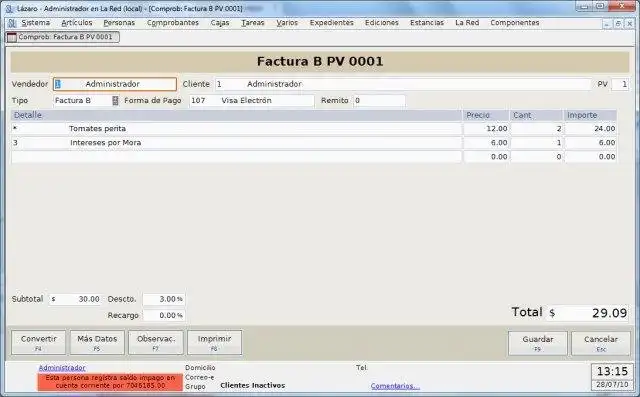
Task: Click the 28/07/10 date display
Action: (612, 385)
